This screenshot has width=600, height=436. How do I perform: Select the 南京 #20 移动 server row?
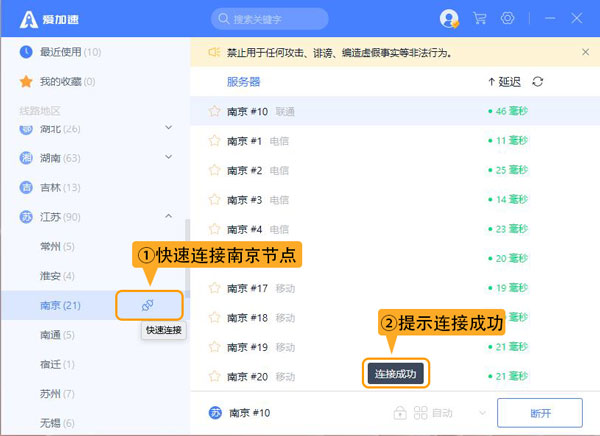tap(395, 376)
